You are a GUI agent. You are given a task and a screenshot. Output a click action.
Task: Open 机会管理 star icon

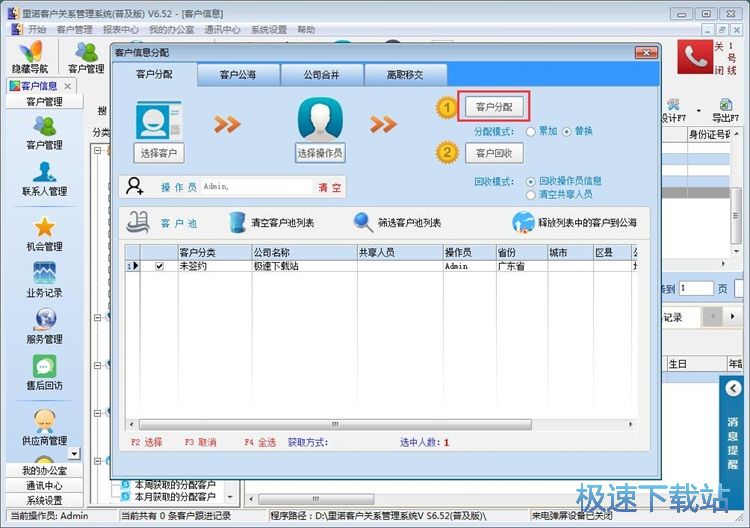(x=44, y=227)
